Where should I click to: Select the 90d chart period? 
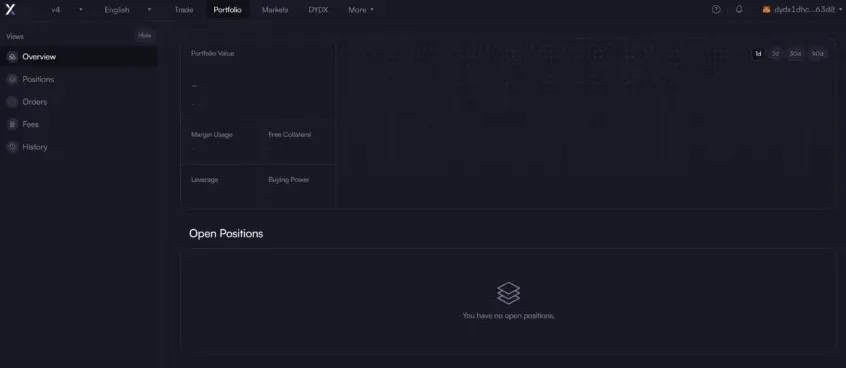click(x=817, y=53)
